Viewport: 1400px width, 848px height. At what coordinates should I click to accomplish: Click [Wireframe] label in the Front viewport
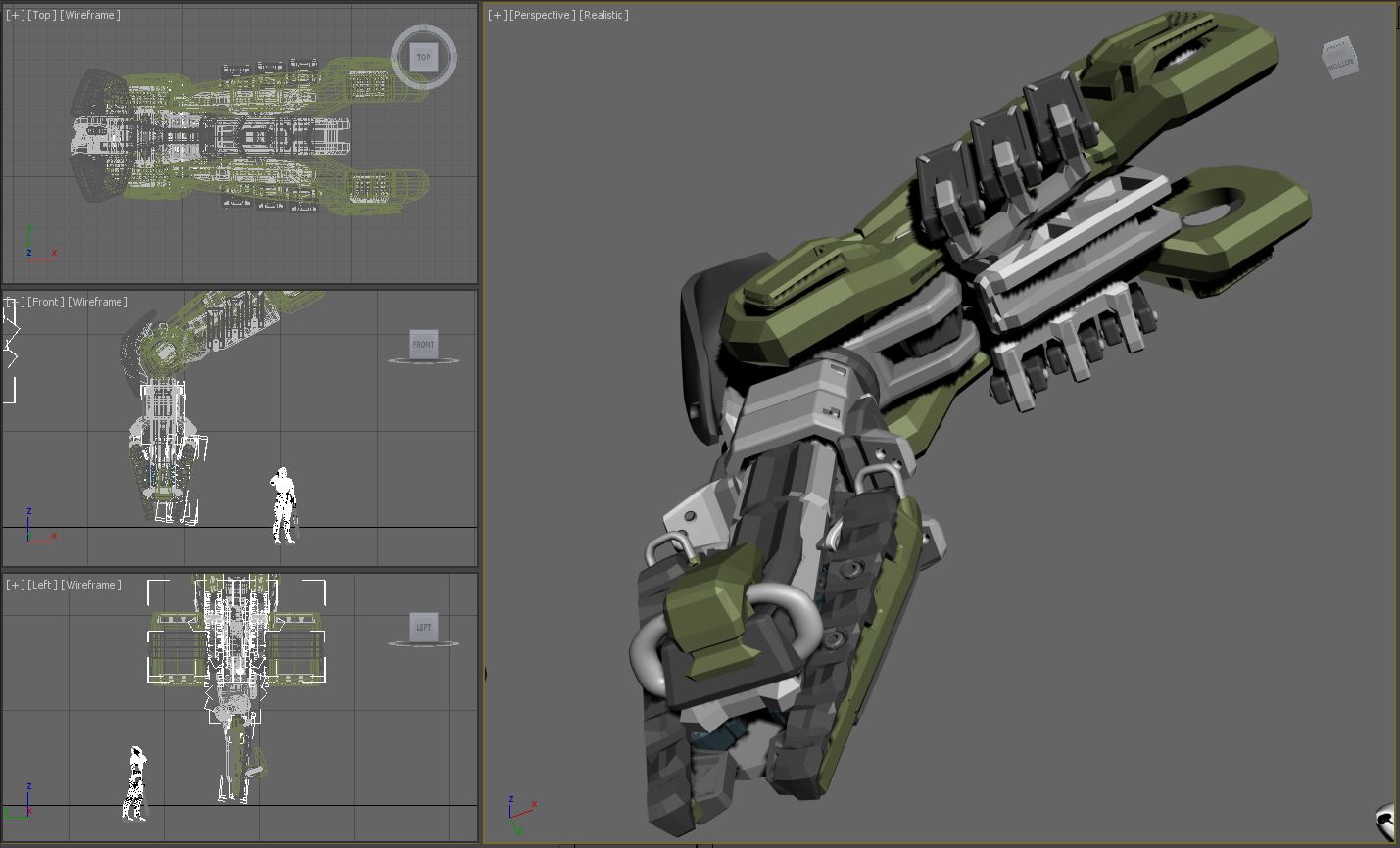(98, 302)
